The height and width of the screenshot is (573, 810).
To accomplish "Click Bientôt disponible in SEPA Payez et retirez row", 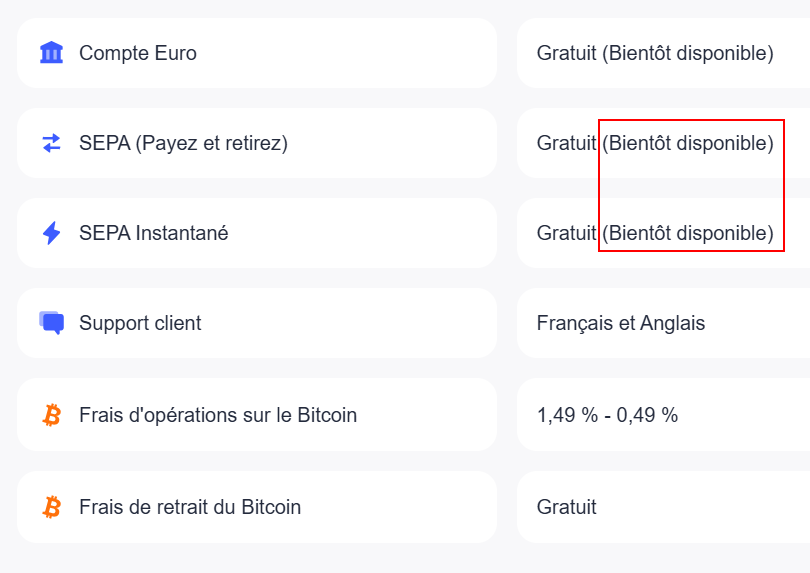I will [688, 143].
